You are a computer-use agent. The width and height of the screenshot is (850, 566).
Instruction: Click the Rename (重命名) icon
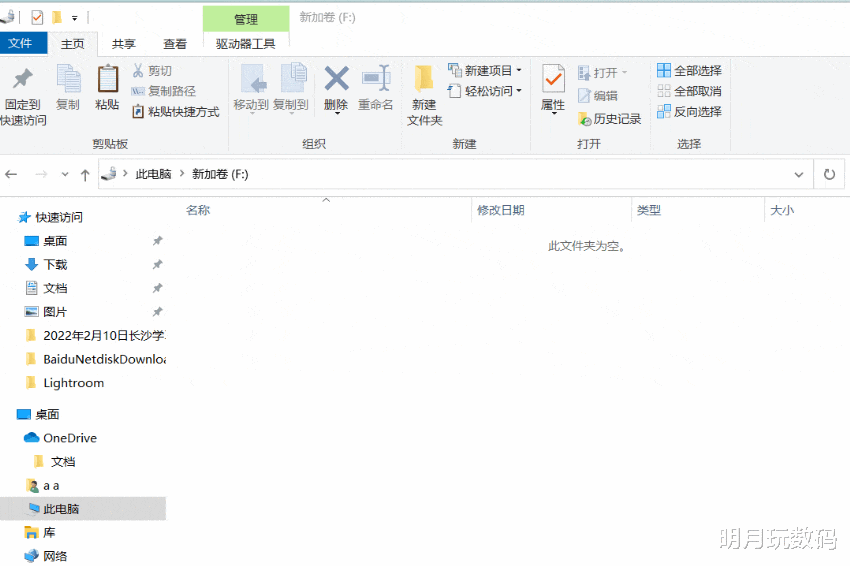coord(376,79)
